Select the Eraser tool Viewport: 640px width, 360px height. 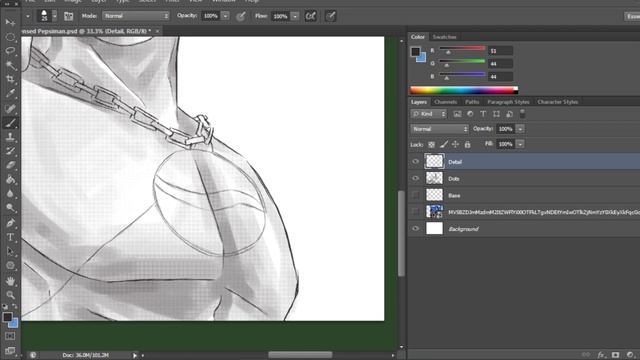[x=10, y=165]
